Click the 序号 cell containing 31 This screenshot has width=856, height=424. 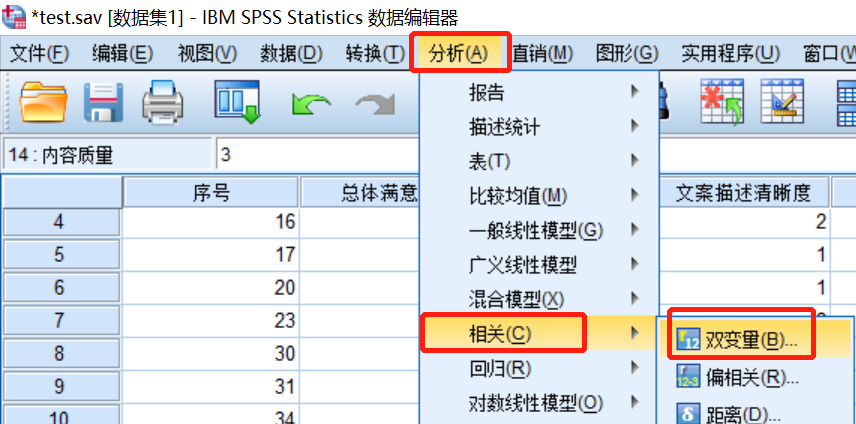[211, 387]
